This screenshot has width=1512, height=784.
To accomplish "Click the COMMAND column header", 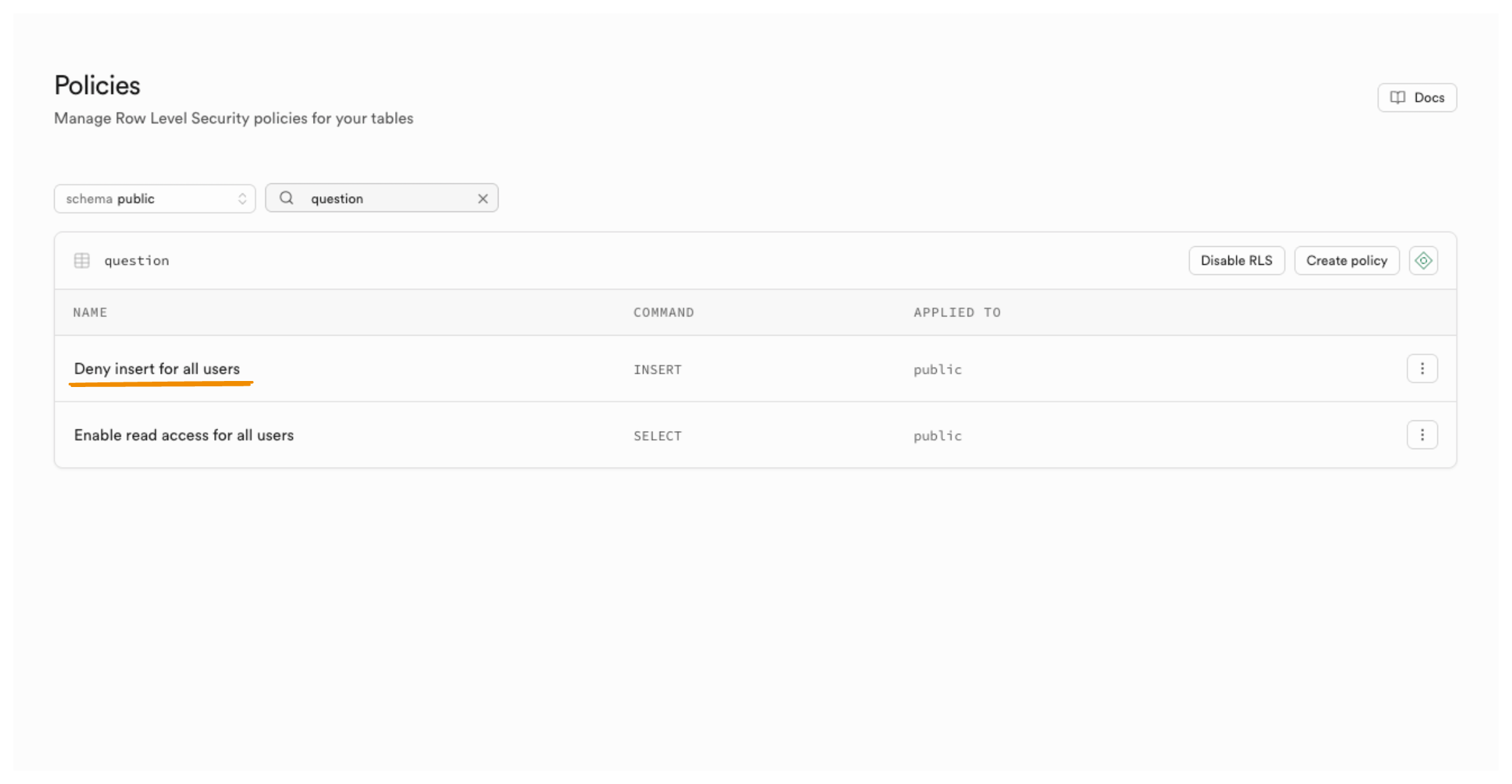I will pyautogui.click(x=663, y=312).
